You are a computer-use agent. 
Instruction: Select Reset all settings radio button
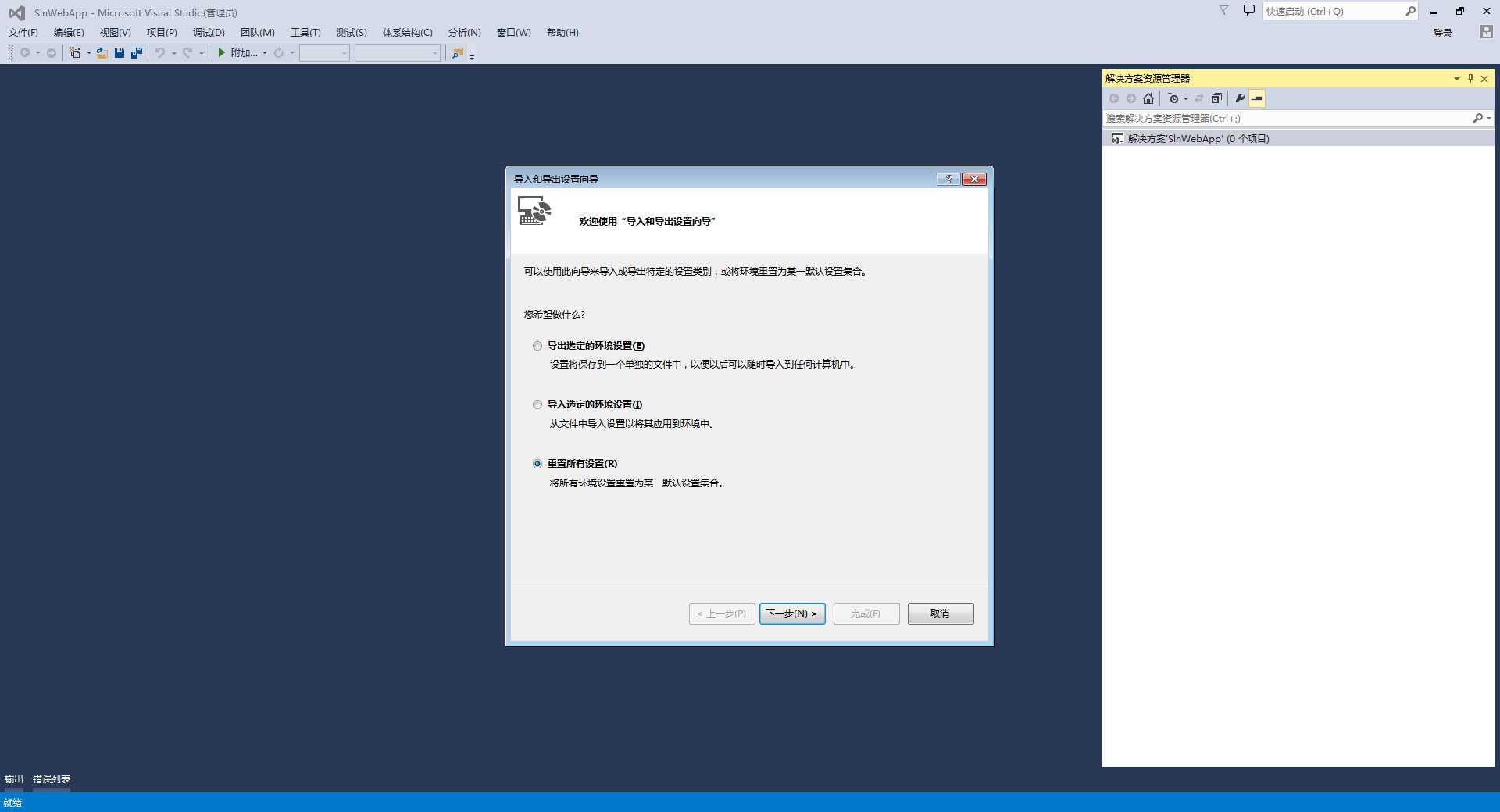pos(537,464)
